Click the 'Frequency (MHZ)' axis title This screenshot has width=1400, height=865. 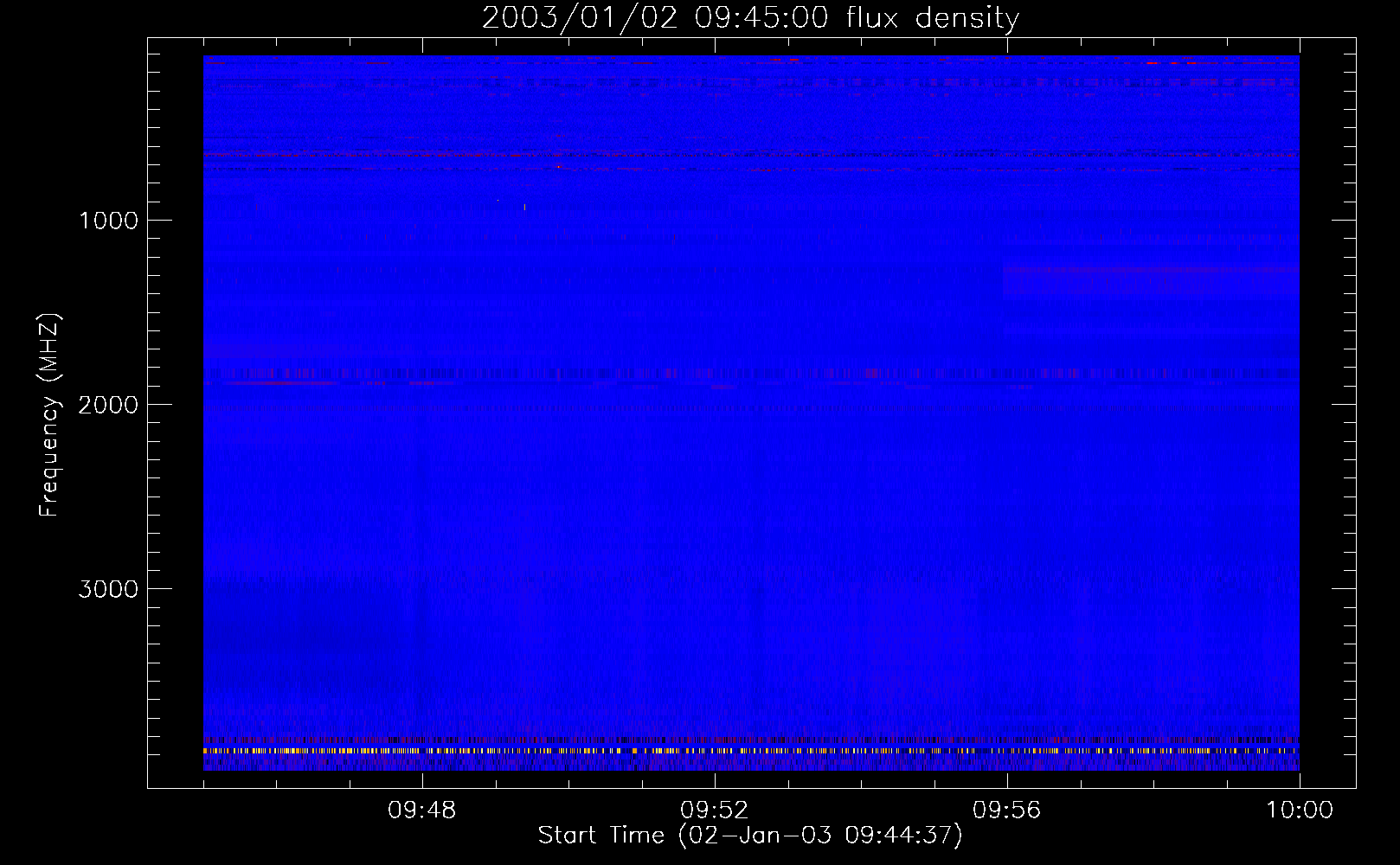[49, 415]
